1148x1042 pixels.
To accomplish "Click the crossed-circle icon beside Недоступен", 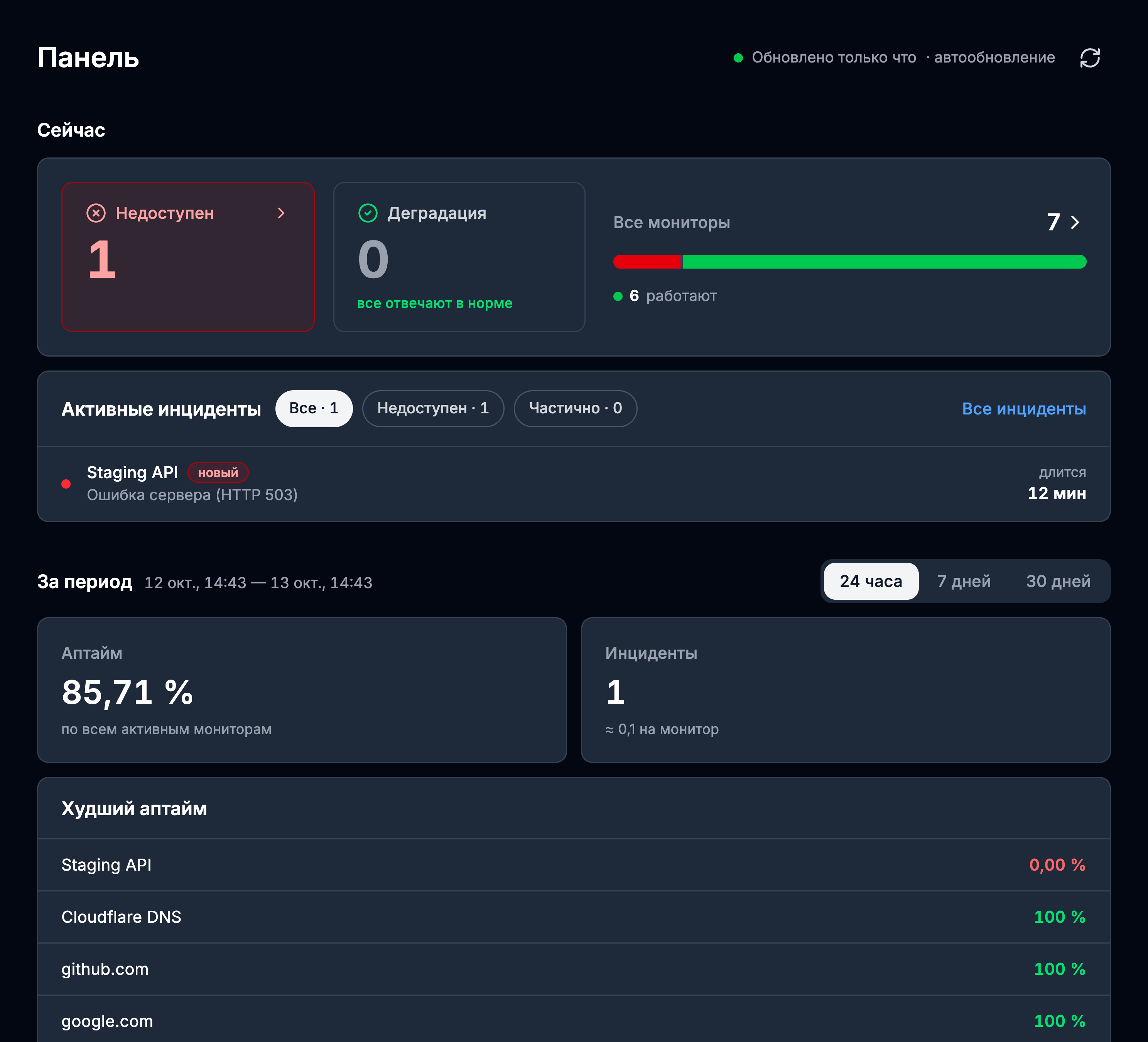I will pos(96,213).
